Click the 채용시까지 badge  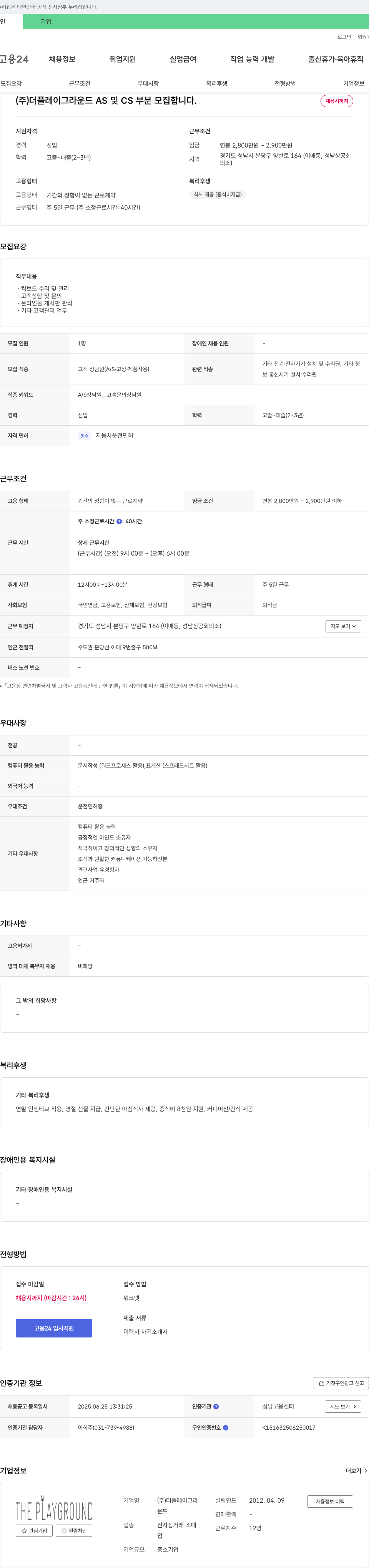337,101
